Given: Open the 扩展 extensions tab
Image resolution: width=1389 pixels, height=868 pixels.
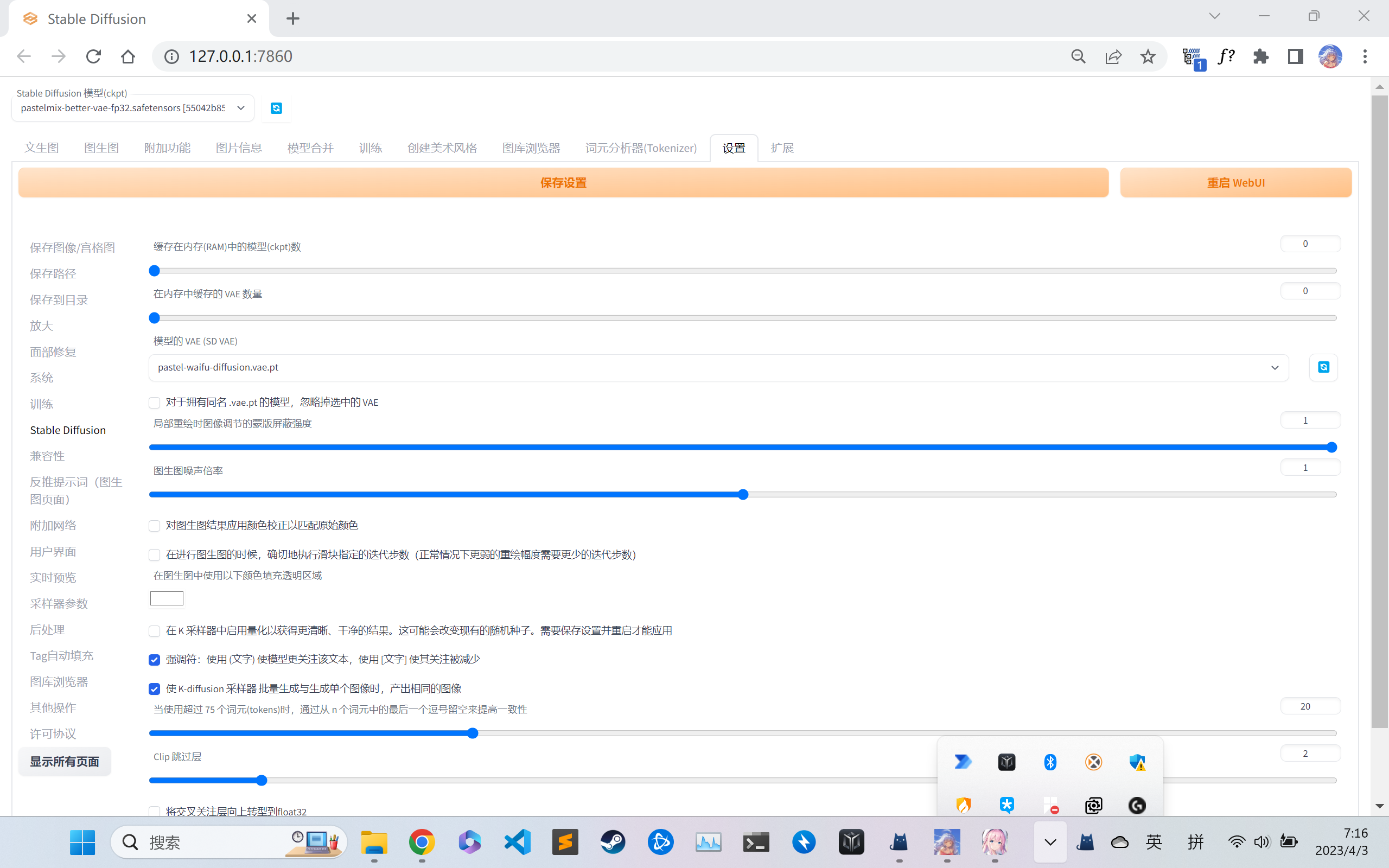Looking at the screenshot, I should click(x=782, y=148).
